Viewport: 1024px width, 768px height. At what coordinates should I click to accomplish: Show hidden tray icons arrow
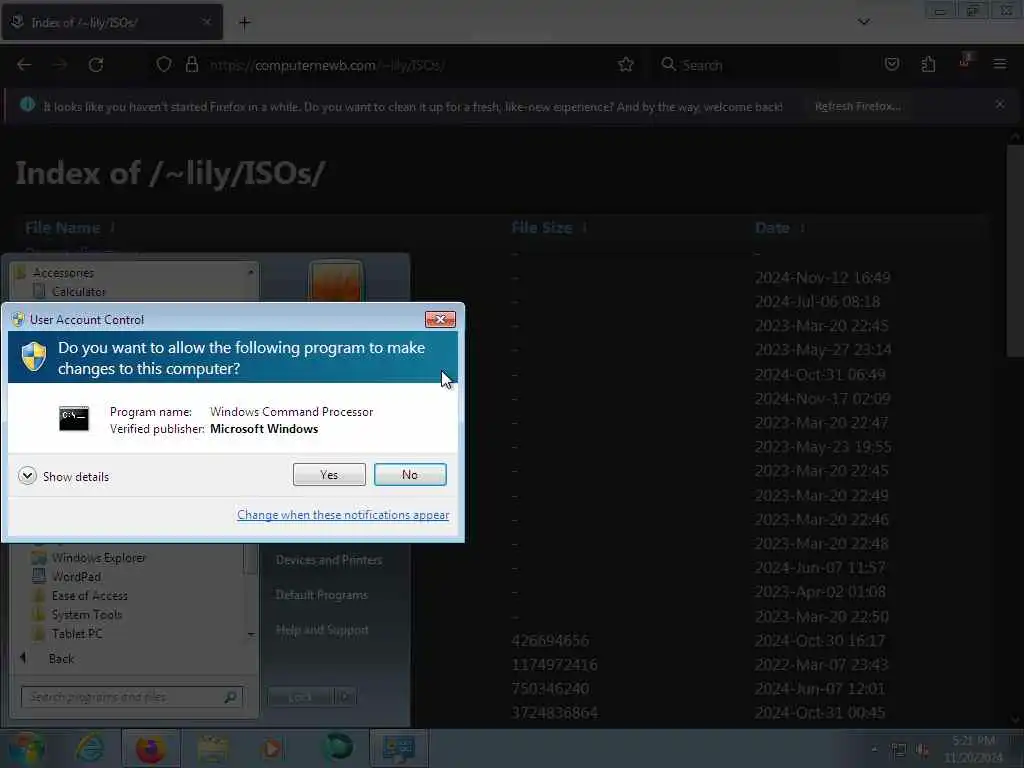click(874, 750)
